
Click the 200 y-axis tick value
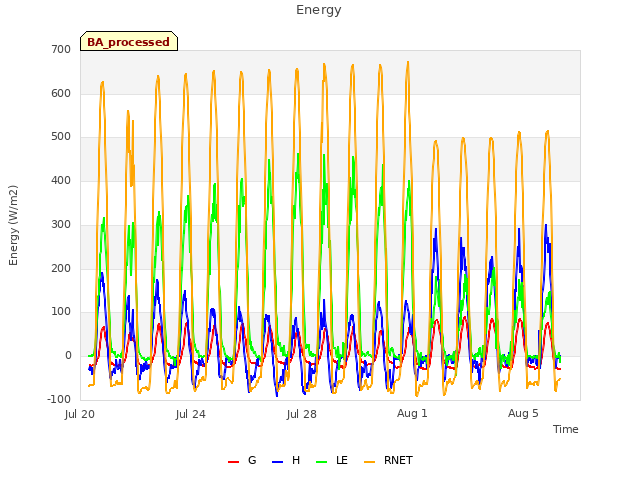coord(61,268)
